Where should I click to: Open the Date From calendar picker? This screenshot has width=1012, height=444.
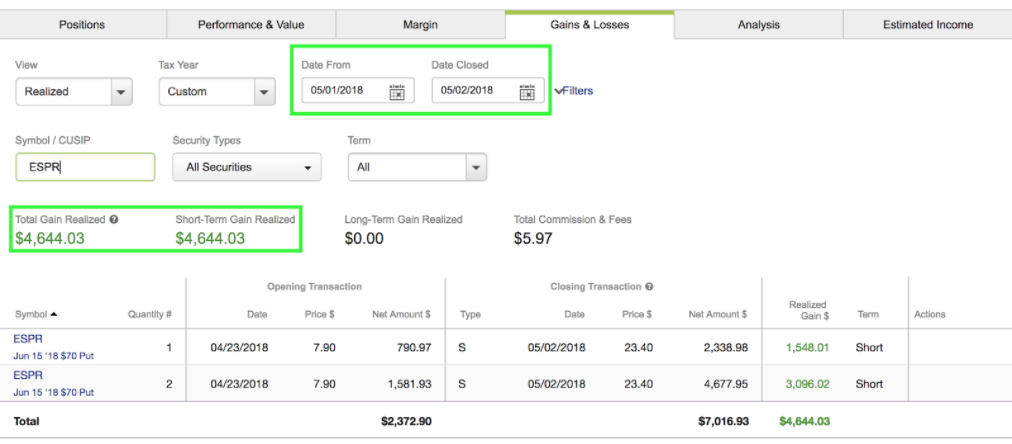[396, 92]
